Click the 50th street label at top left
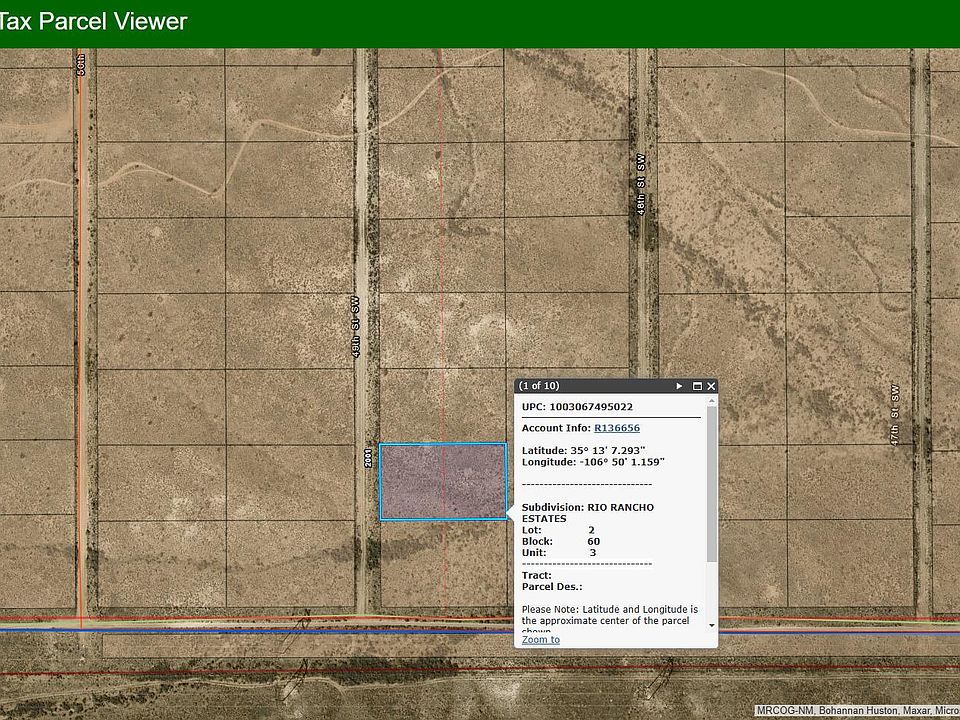Image resolution: width=960 pixels, height=720 pixels. [82, 64]
